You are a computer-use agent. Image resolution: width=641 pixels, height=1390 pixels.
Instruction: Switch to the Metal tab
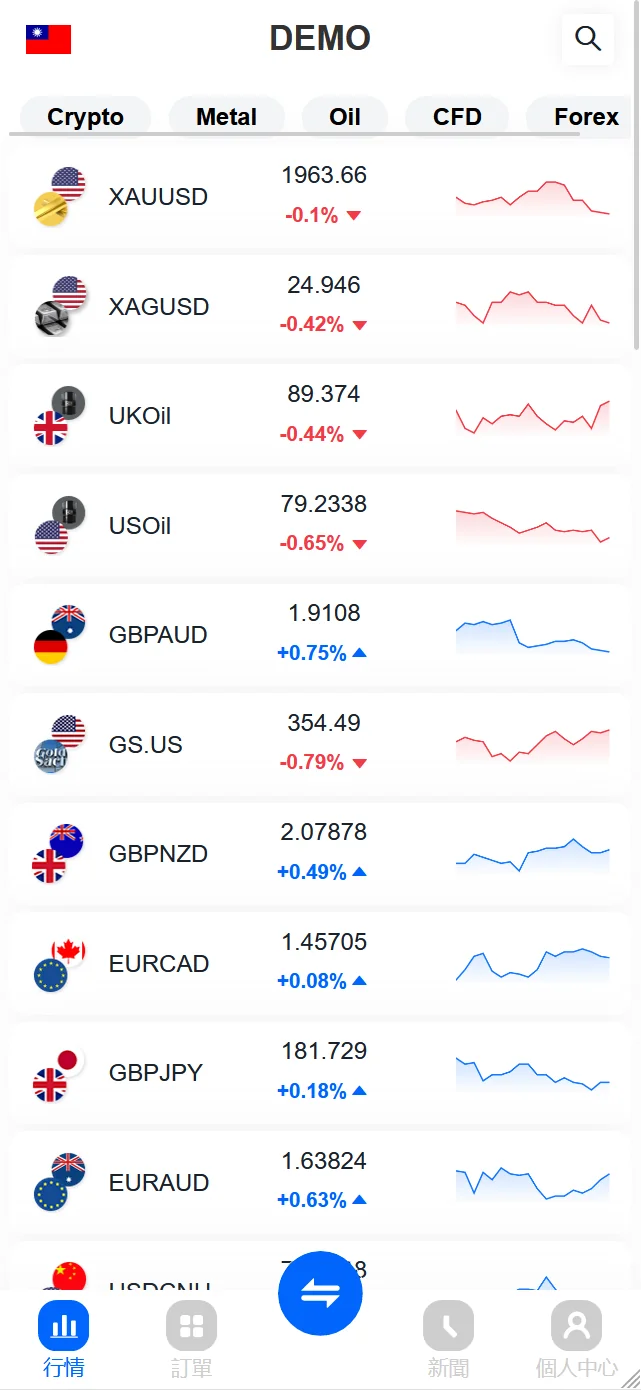point(226,117)
